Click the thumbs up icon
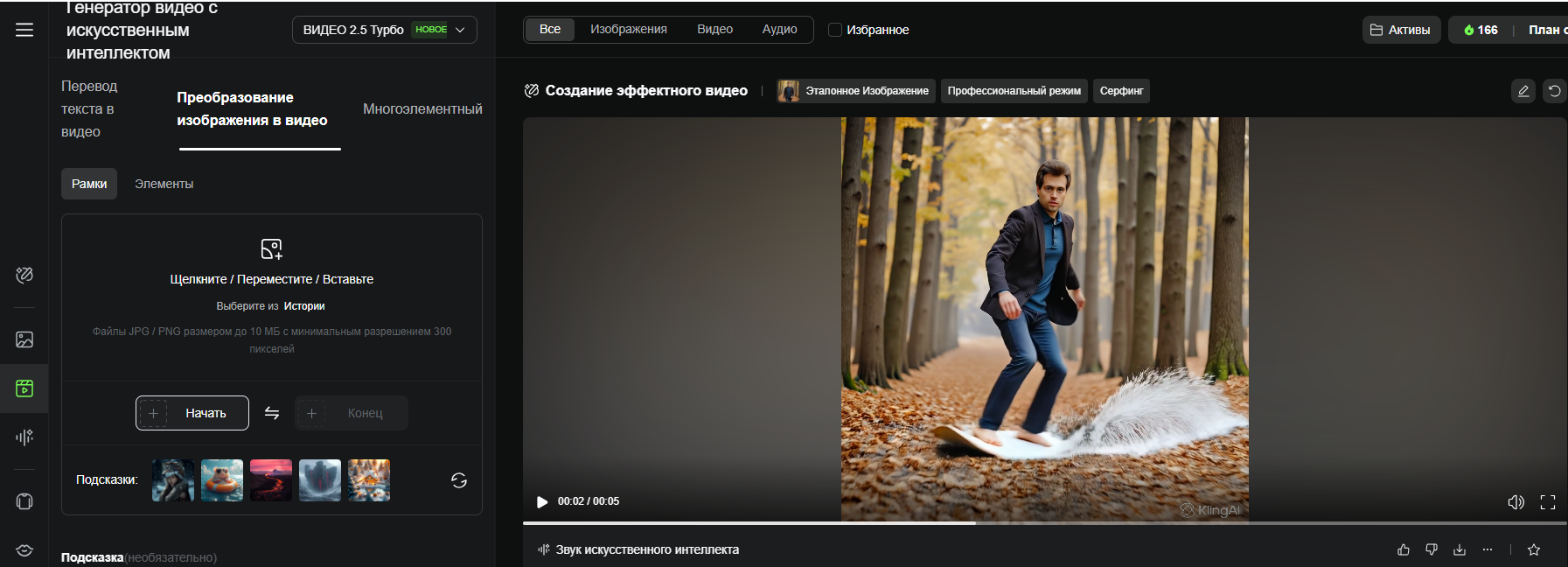The width and height of the screenshot is (1568, 567). point(1404,549)
